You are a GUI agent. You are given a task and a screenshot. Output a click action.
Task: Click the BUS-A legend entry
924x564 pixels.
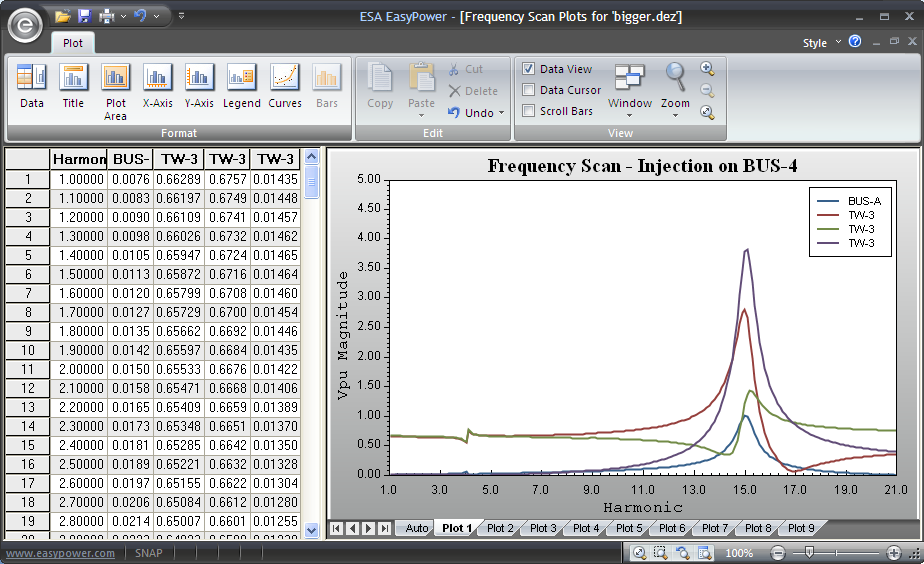click(849, 201)
